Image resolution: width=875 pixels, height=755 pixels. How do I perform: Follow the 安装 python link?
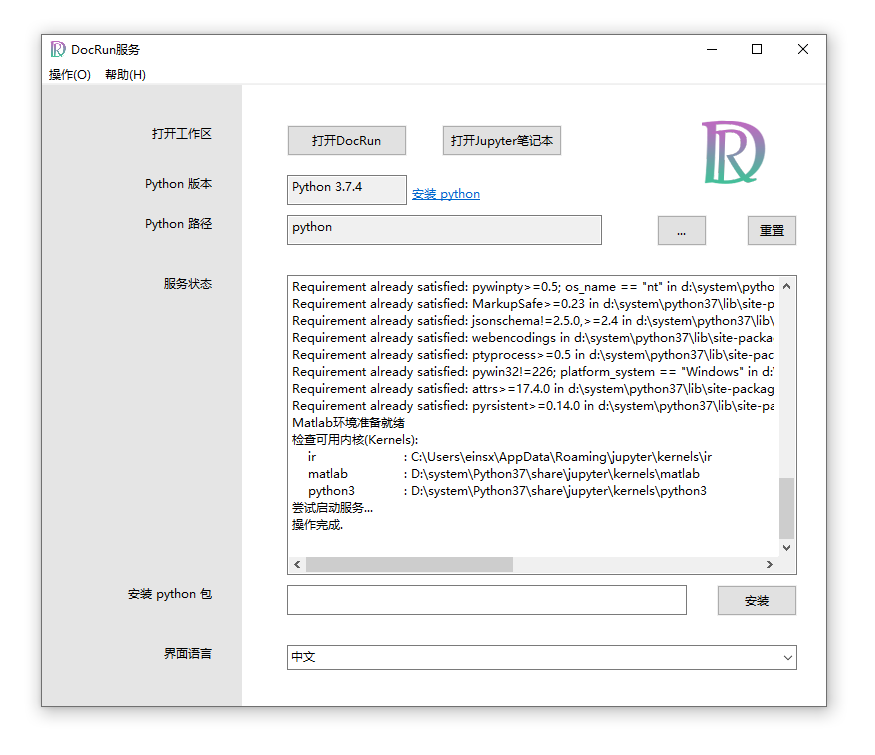pos(446,194)
